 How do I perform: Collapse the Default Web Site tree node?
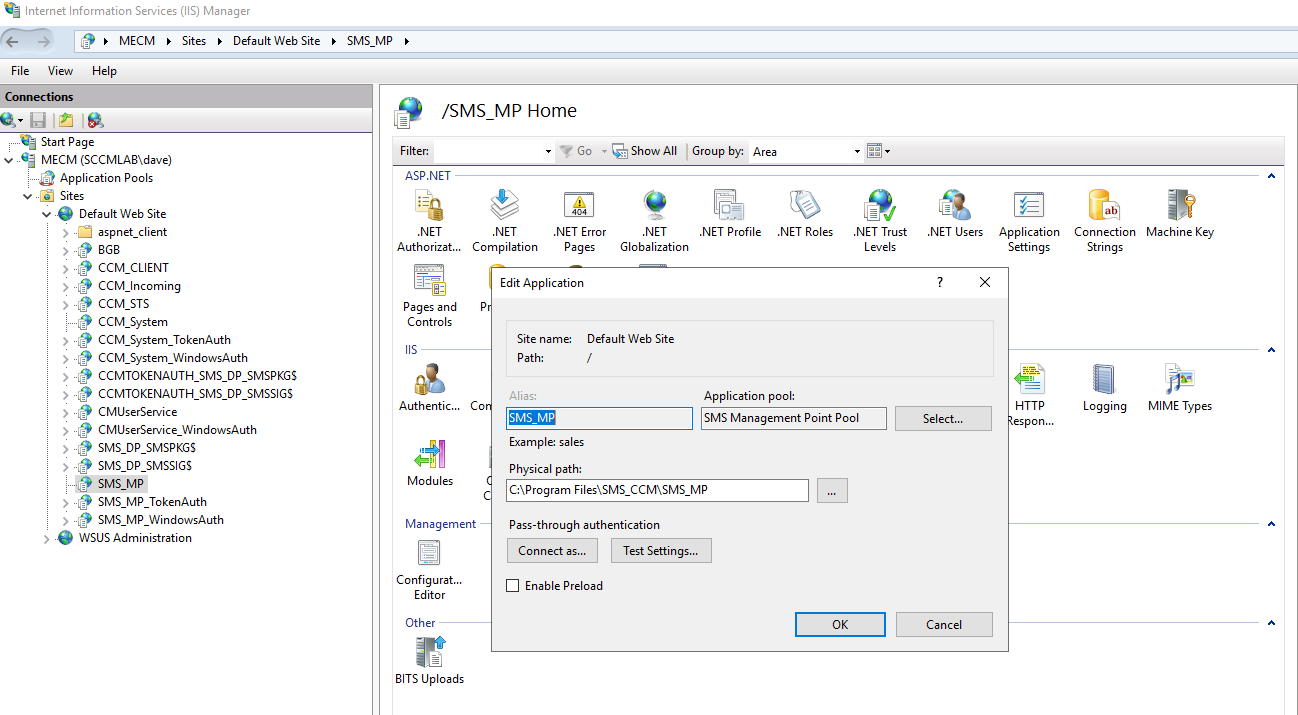47,214
